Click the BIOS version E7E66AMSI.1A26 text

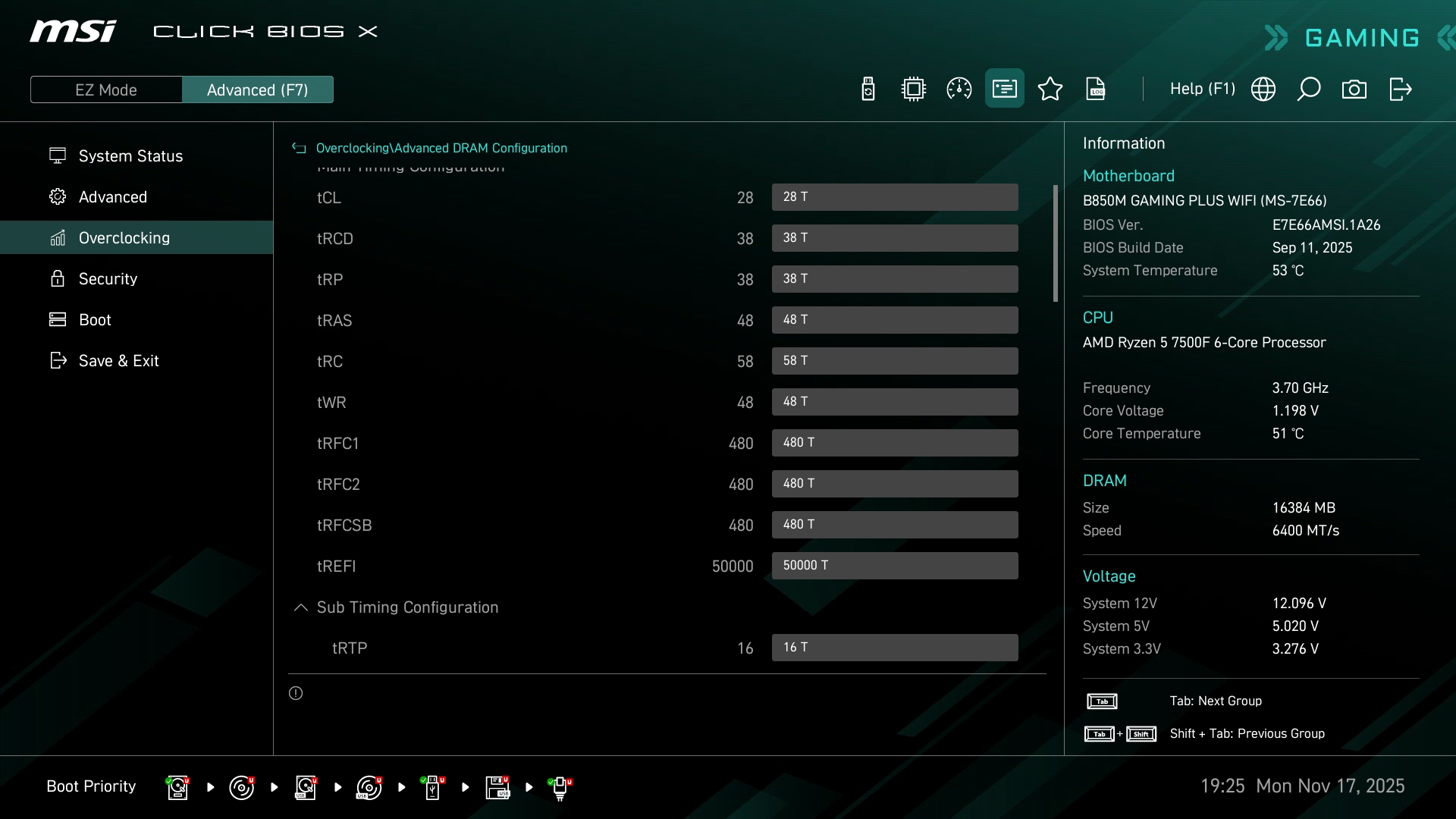coord(1326,225)
